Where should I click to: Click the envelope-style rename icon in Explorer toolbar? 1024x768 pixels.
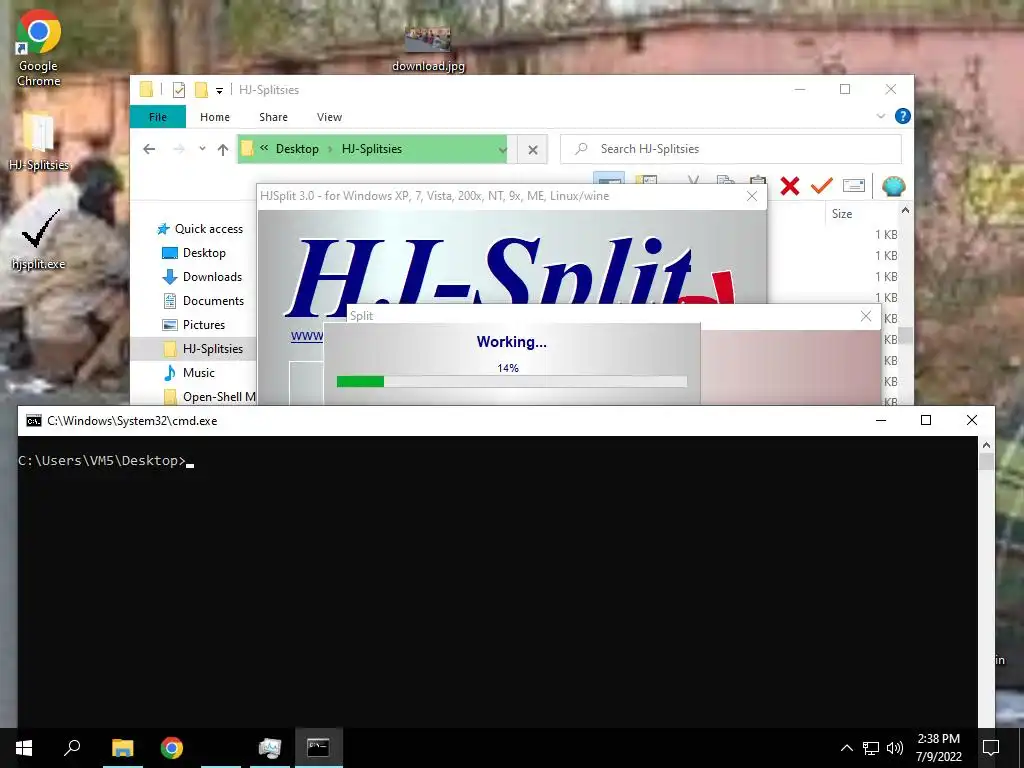pyautogui.click(x=854, y=186)
